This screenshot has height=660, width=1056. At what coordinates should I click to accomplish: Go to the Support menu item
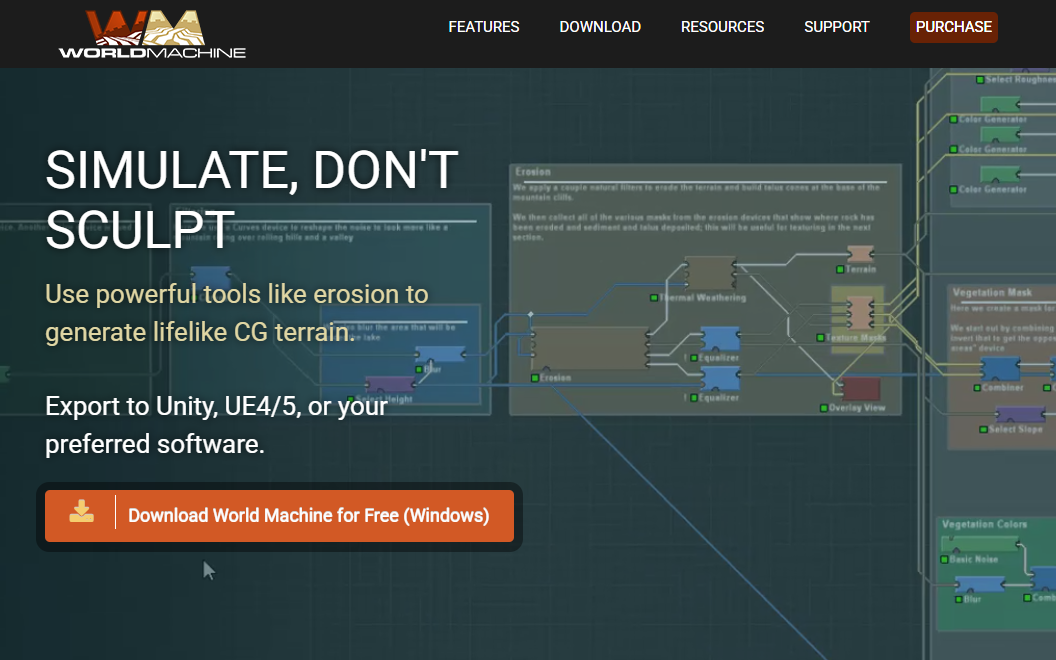pyautogui.click(x=837, y=27)
